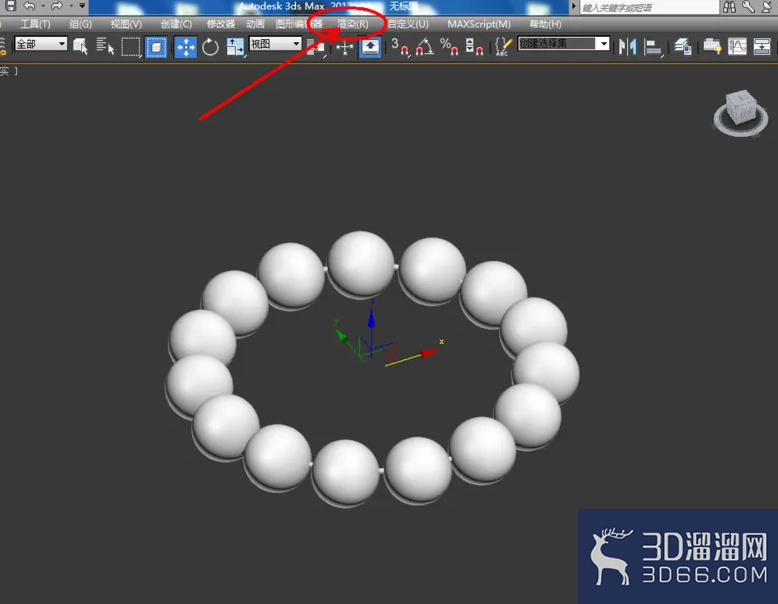Toggle the Keyboard Shortcut Override button

(x=370, y=48)
